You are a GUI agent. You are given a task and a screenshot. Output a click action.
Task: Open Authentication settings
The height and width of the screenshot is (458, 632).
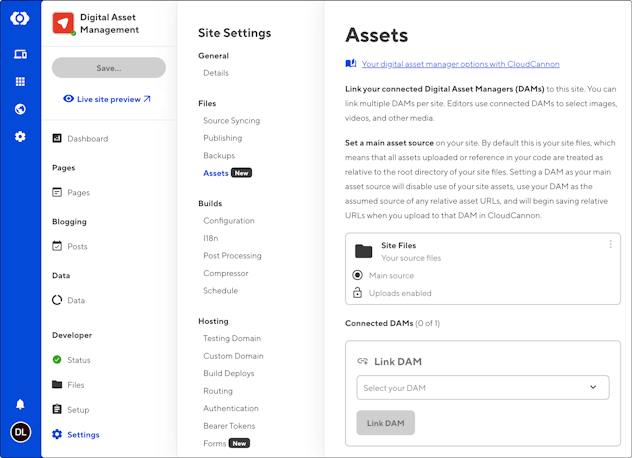click(x=231, y=408)
